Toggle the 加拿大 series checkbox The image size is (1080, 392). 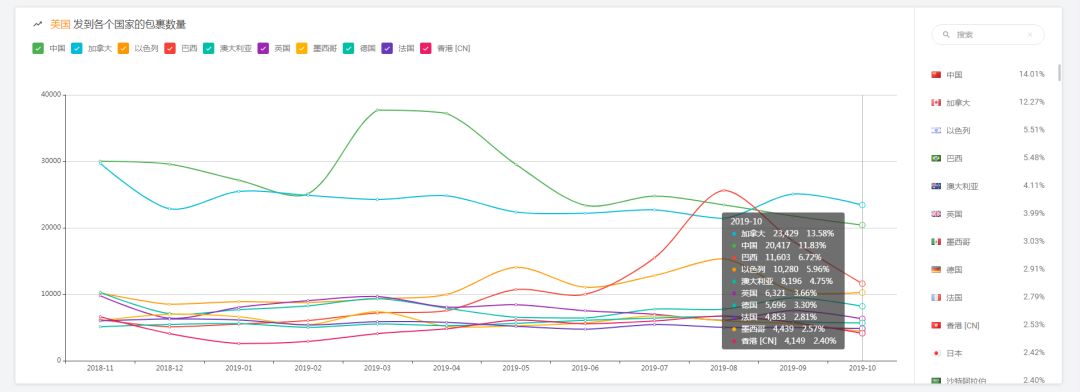click(x=76, y=48)
